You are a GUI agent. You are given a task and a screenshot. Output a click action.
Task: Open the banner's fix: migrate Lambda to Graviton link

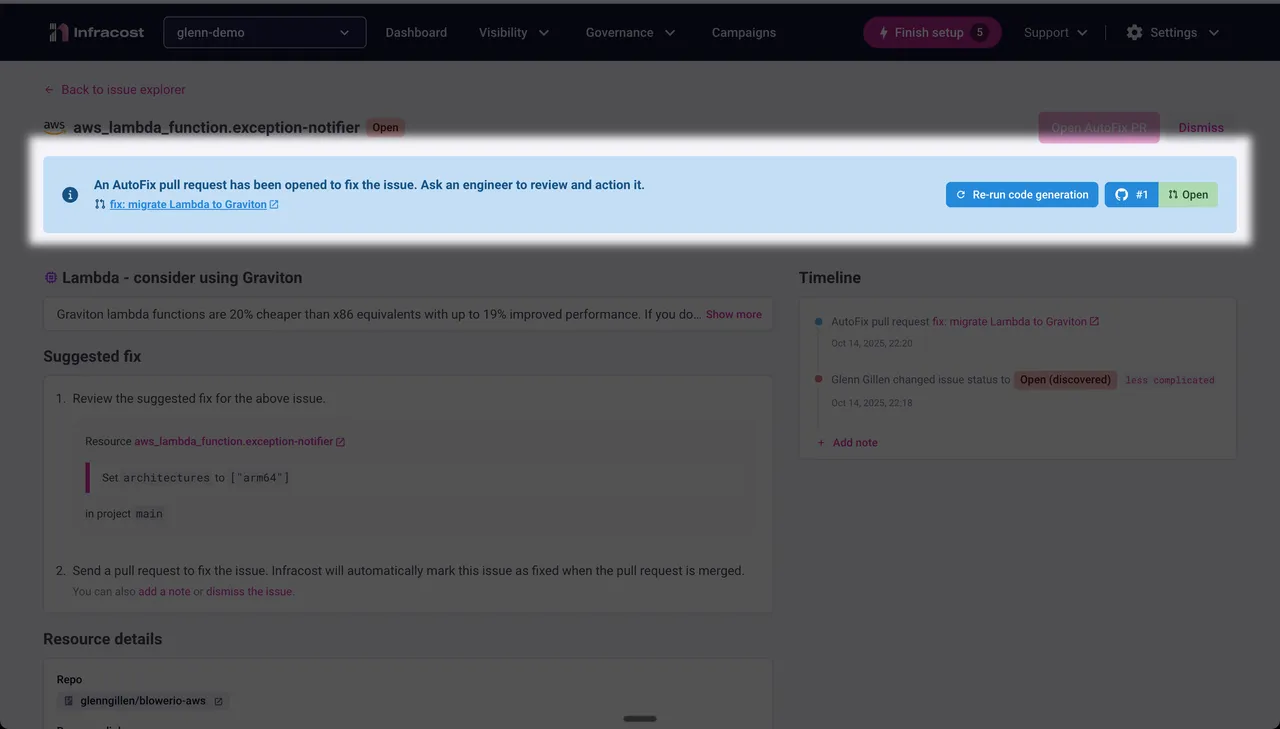point(188,204)
